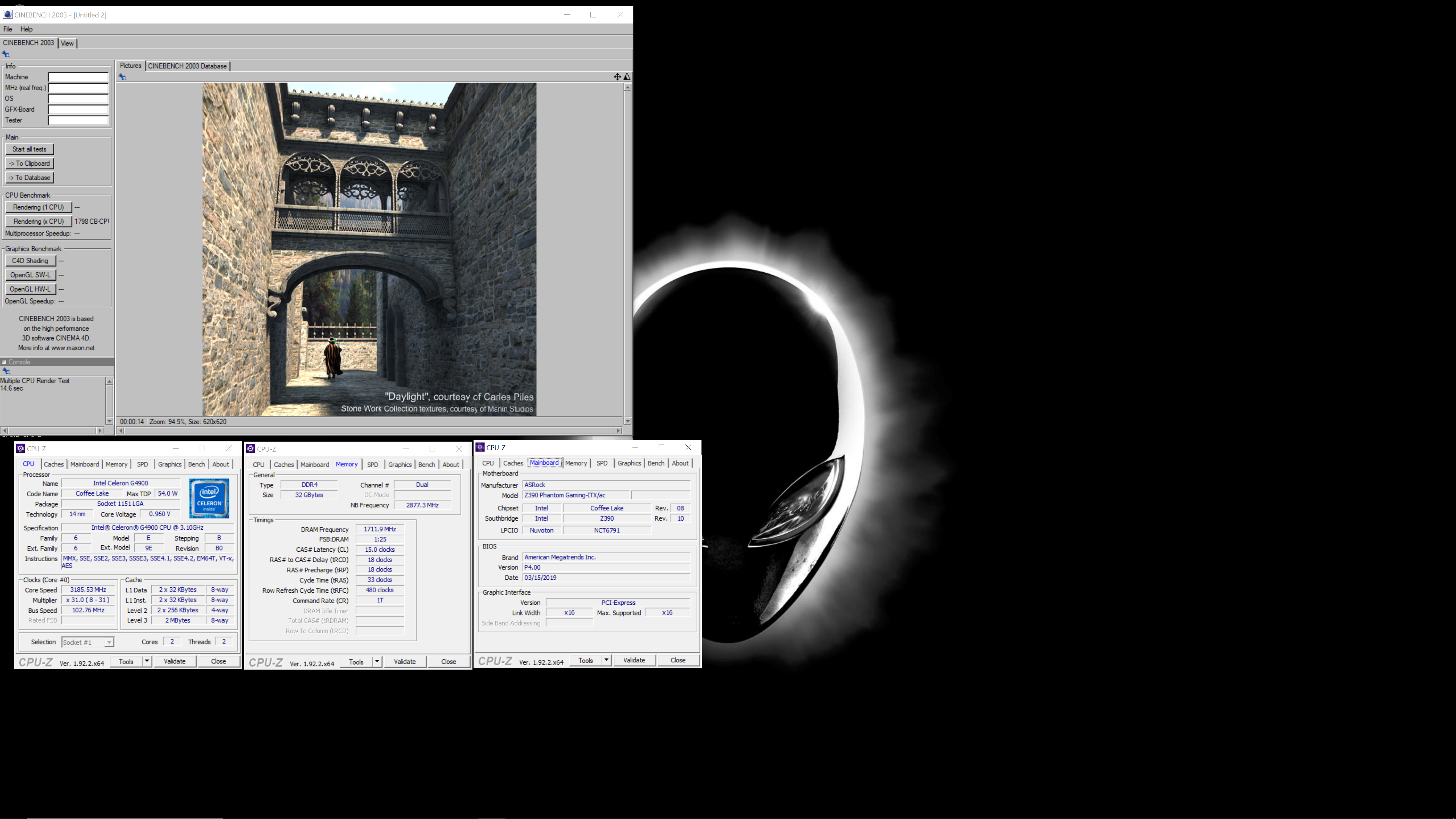Click the Console panel pin icon
The height and width of the screenshot is (819, 1456).
tap(6, 371)
